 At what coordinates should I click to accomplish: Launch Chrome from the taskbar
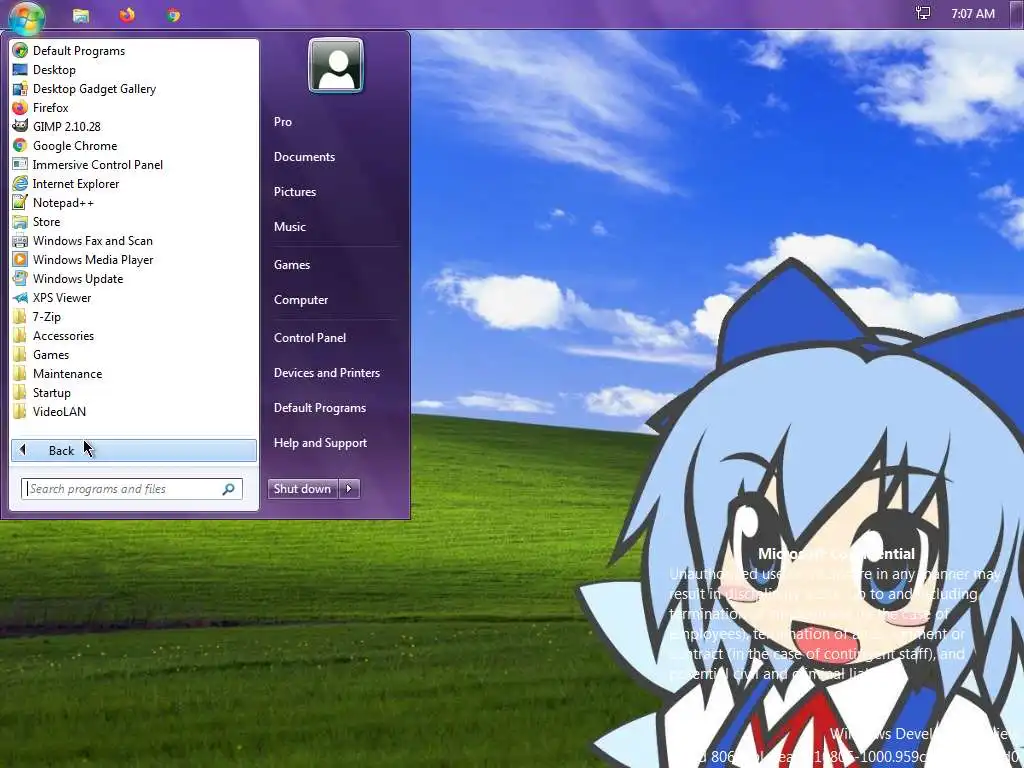(173, 15)
